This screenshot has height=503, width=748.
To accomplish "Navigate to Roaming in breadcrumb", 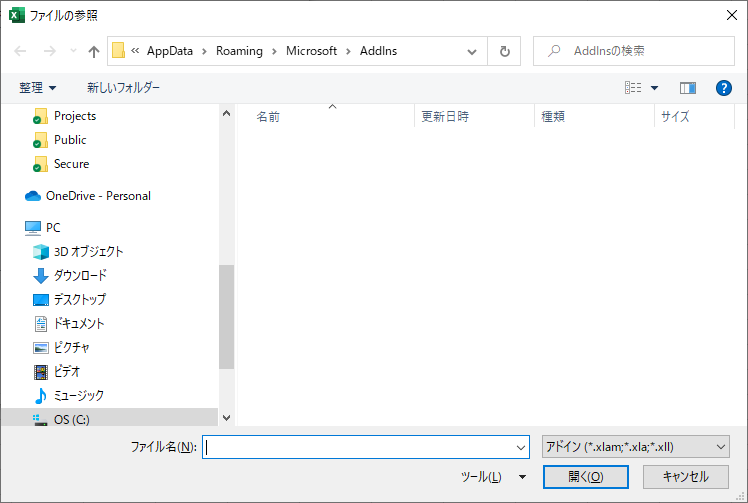I will (239, 51).
